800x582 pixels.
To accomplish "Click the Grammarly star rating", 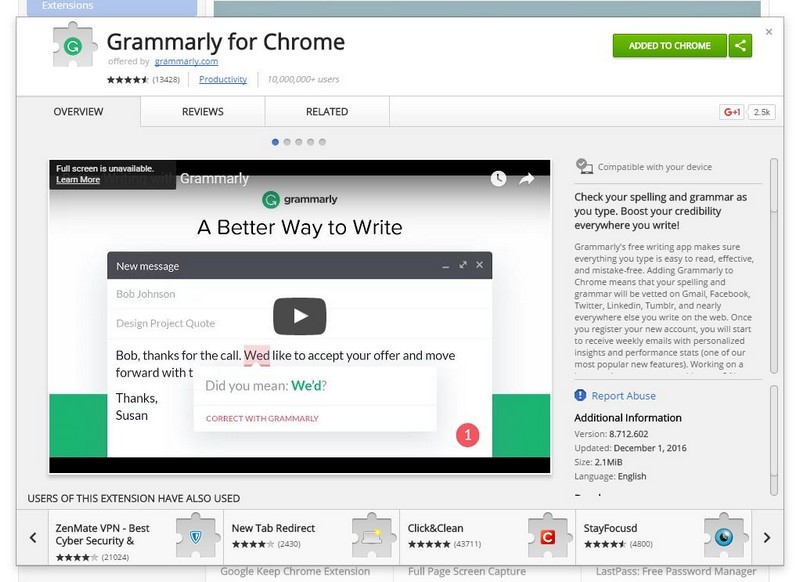I will [x=128, y=80].
